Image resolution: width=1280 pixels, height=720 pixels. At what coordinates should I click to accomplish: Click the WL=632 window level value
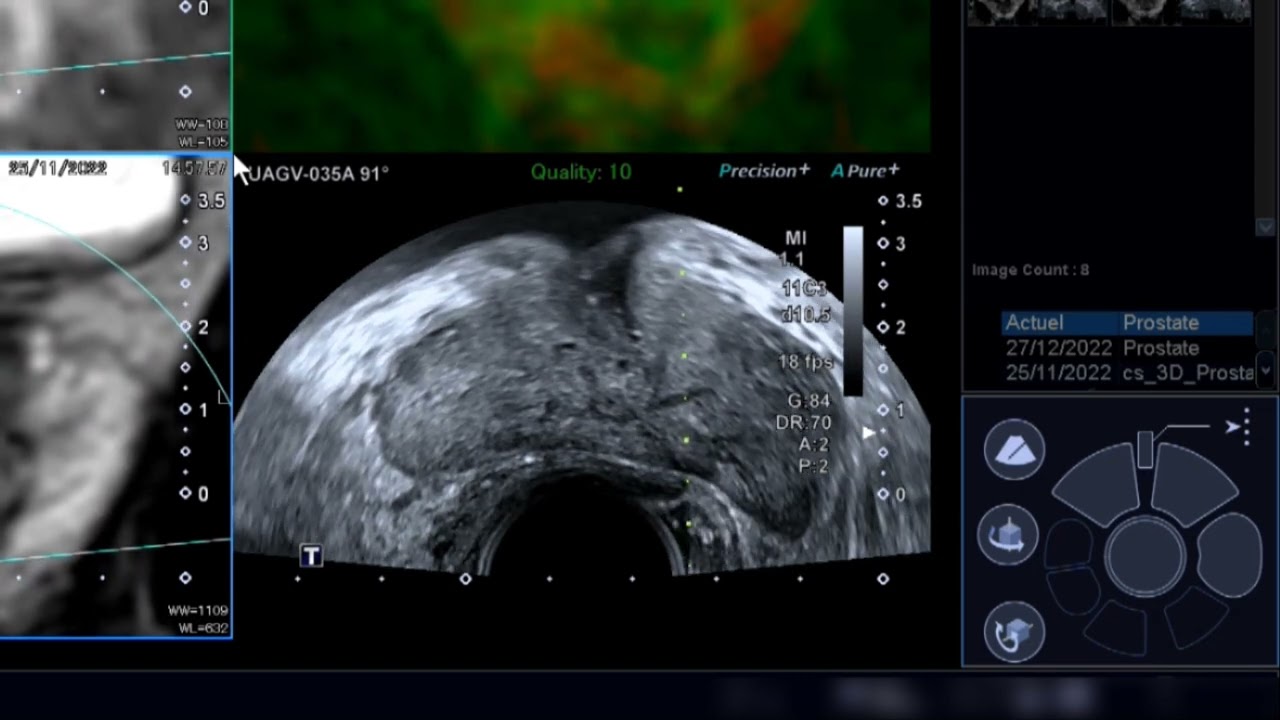[x=204, y=627]
